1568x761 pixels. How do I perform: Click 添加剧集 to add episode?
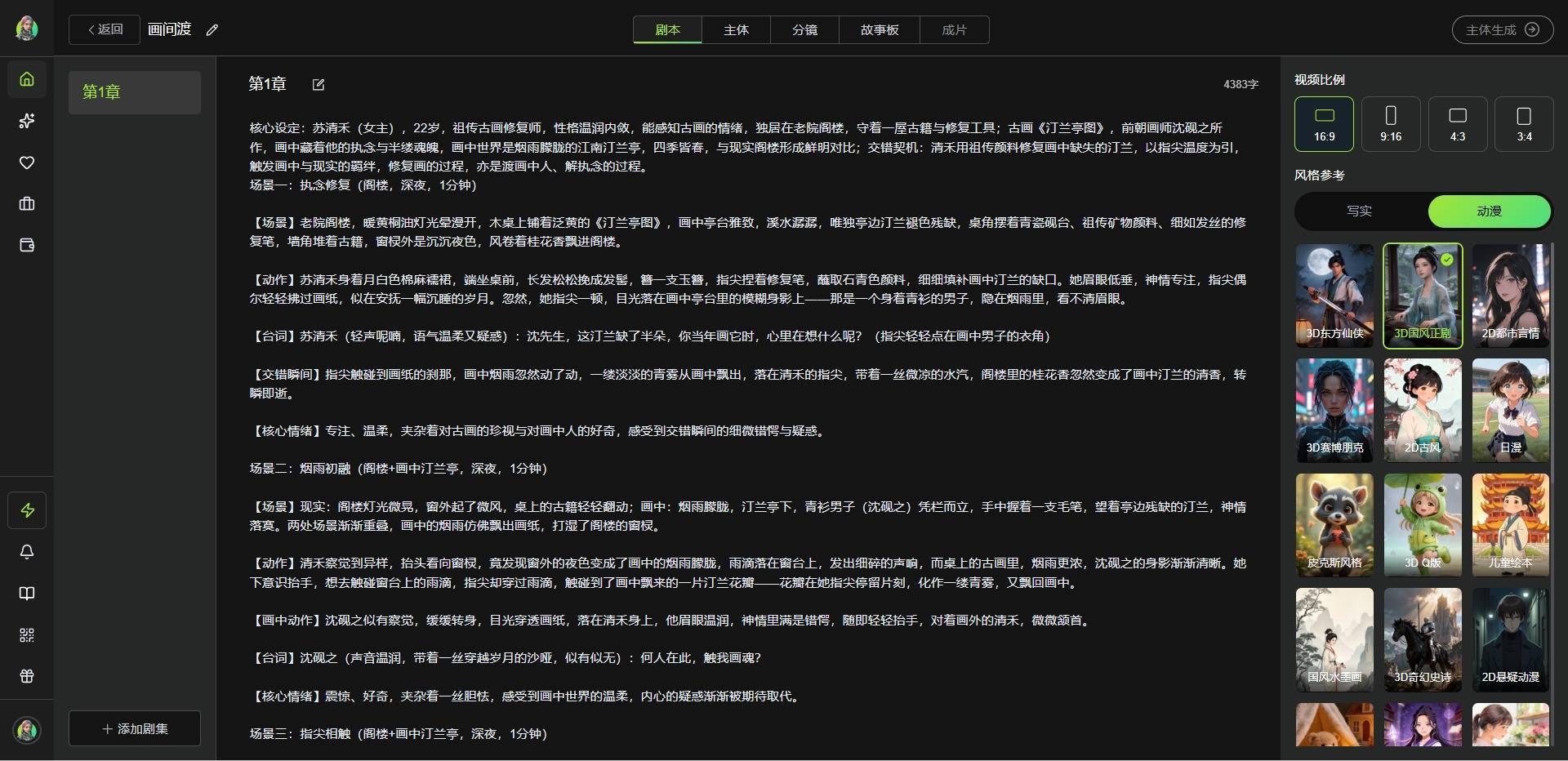(135, 728)
